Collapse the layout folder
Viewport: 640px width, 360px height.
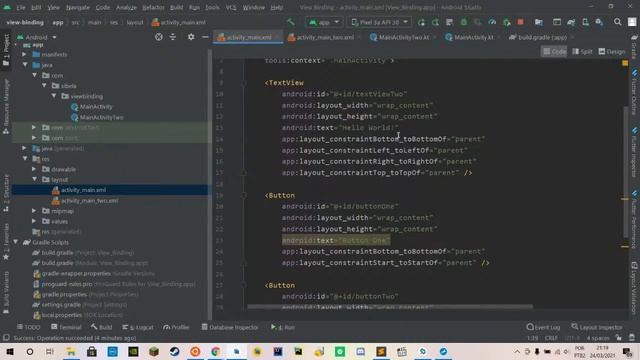point(35,180)
